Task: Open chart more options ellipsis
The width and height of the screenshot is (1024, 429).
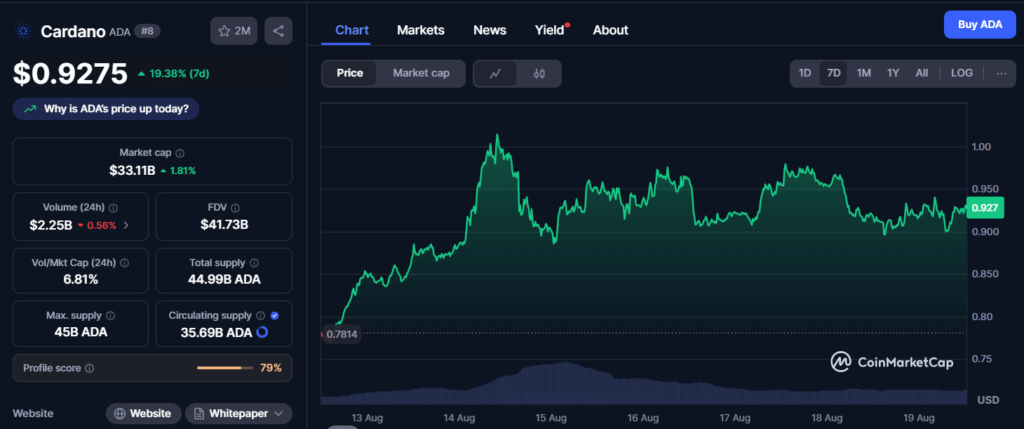Action: [x=1001, y=73]
